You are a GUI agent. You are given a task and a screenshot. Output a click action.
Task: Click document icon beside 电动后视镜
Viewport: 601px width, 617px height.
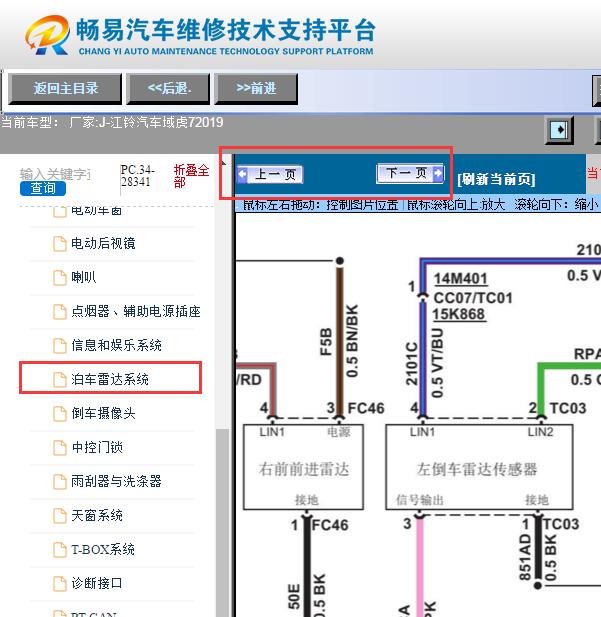pos(59,244)
